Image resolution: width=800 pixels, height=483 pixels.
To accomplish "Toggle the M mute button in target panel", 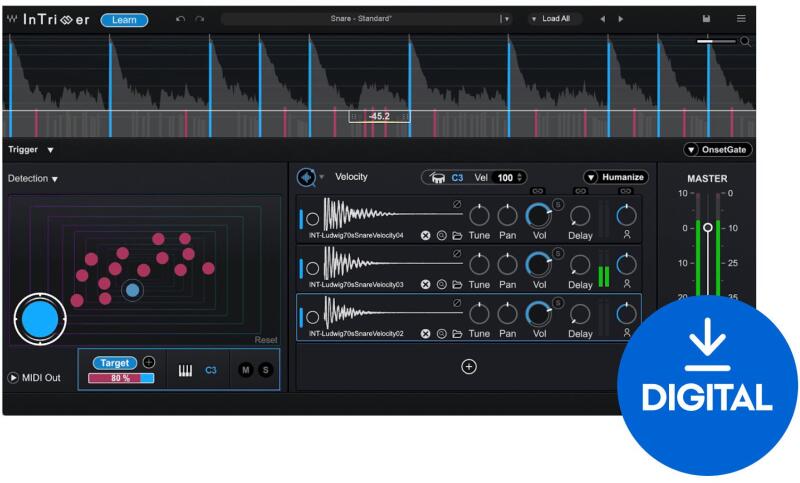I will (246, 370).
